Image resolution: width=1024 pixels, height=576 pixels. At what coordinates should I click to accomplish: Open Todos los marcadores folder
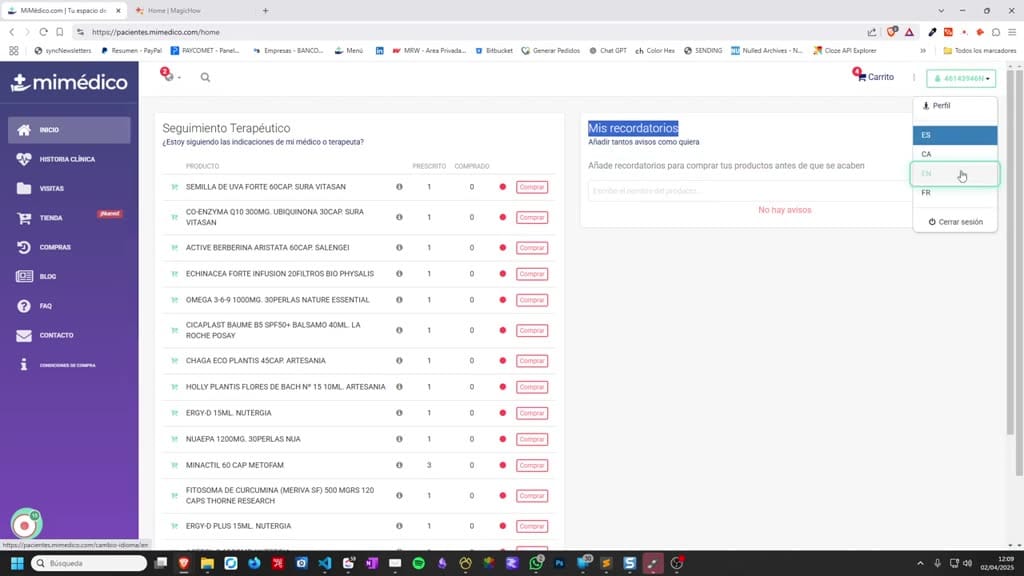980,50
